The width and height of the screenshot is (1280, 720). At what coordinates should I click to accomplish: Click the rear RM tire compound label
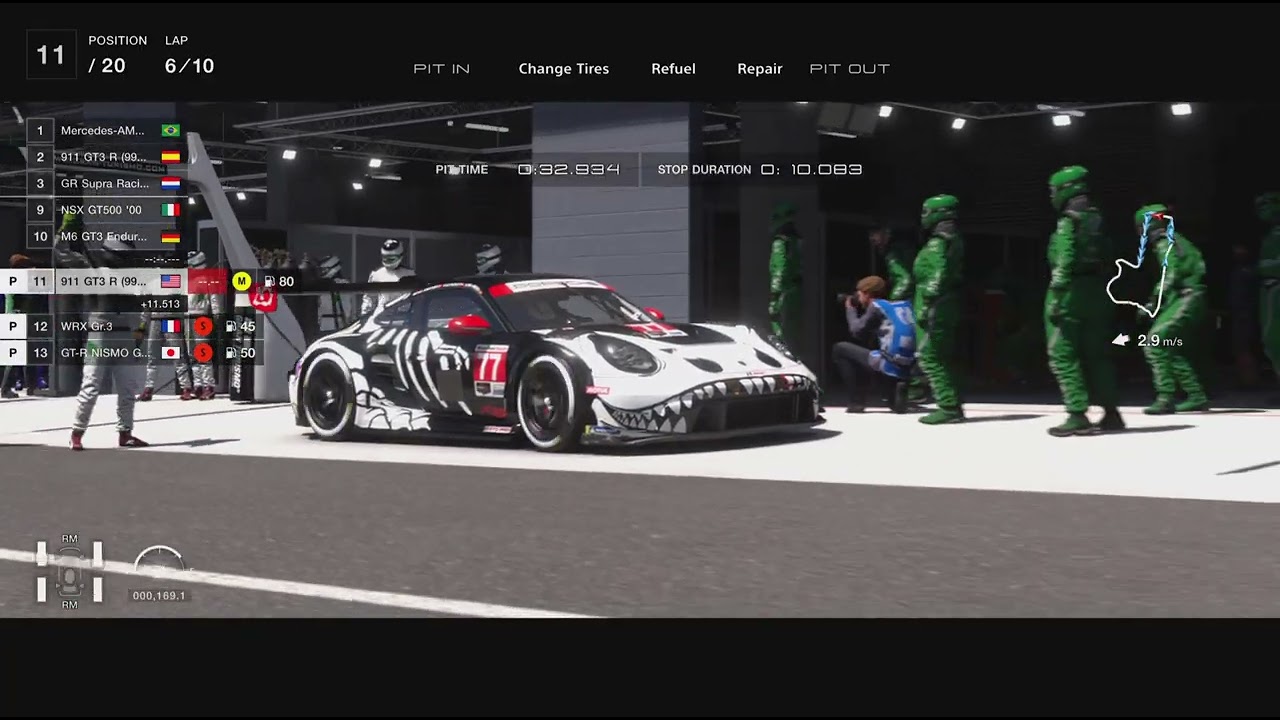pyautogui.click(x=70, y=605)
